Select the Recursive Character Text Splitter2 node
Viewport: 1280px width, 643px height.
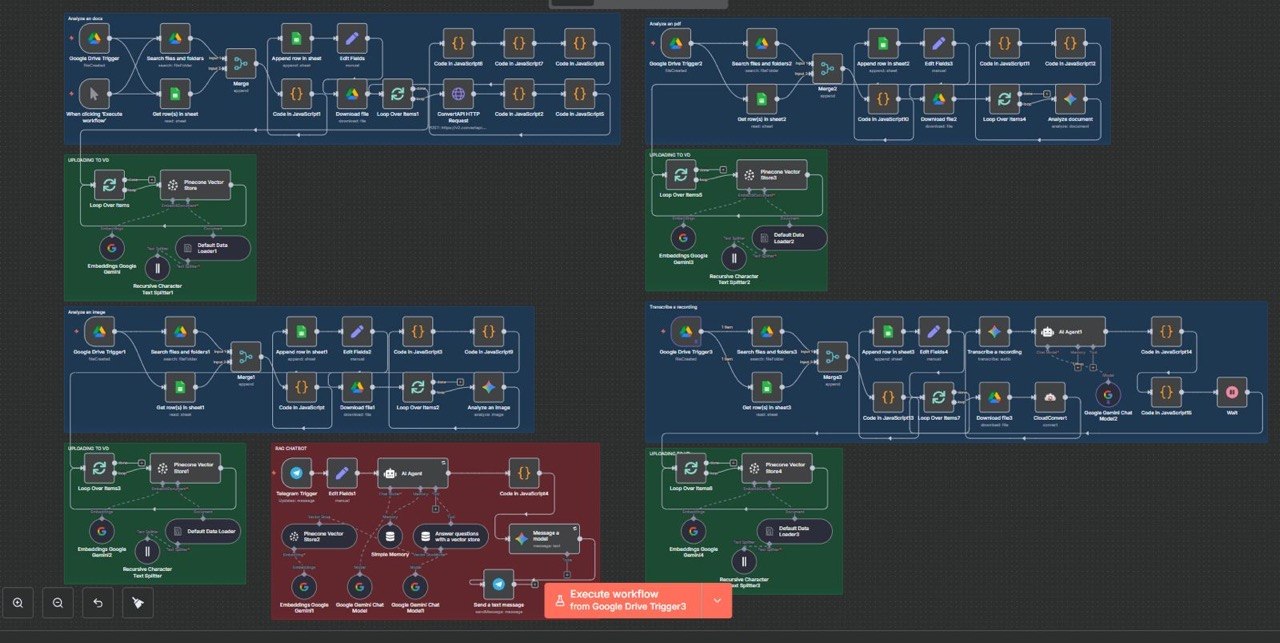pos(734,258)
